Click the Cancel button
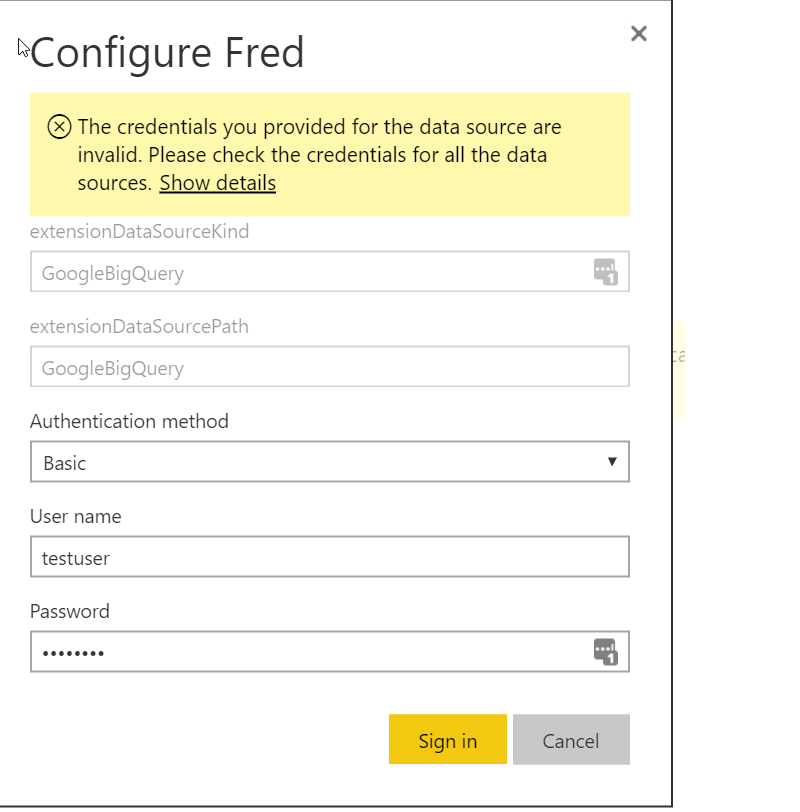Viewport: 800px width, 812px height. pyautogui.click(x=571, y=740)
